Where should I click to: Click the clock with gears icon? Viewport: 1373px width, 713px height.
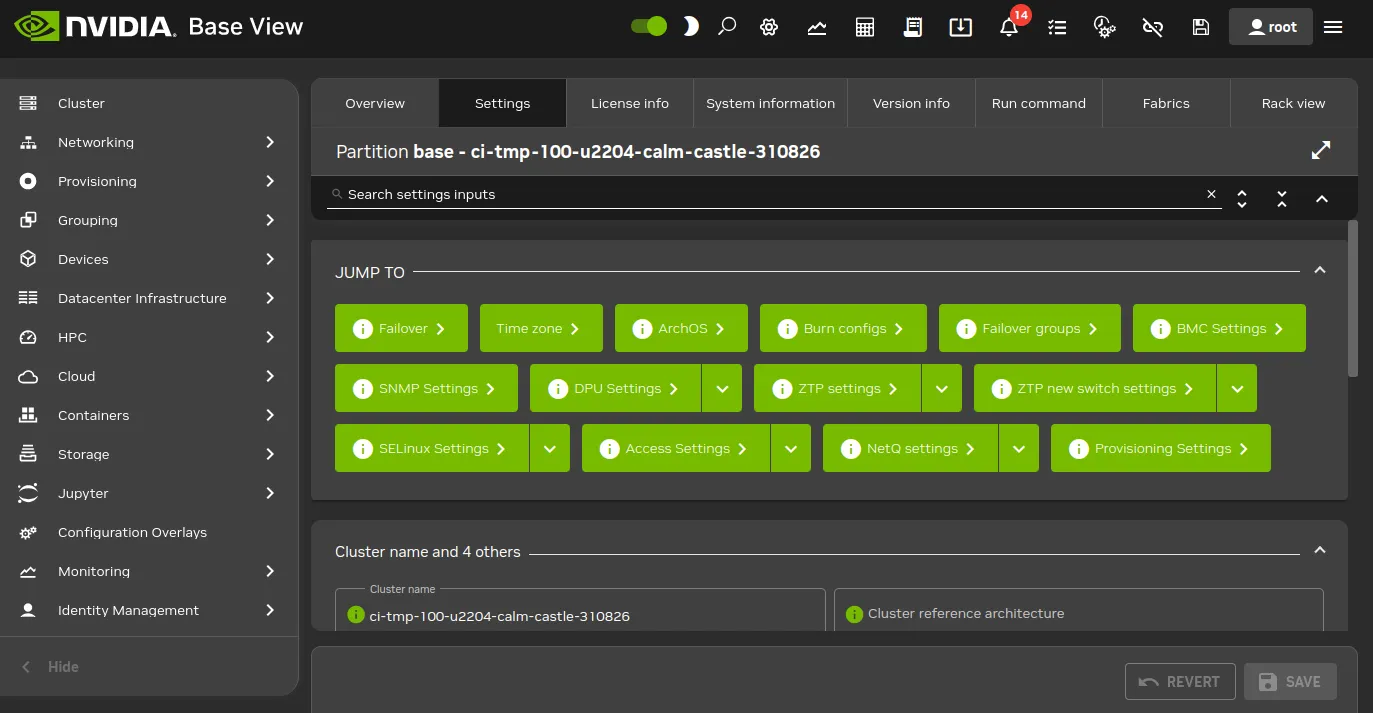tap(1104, 27)
